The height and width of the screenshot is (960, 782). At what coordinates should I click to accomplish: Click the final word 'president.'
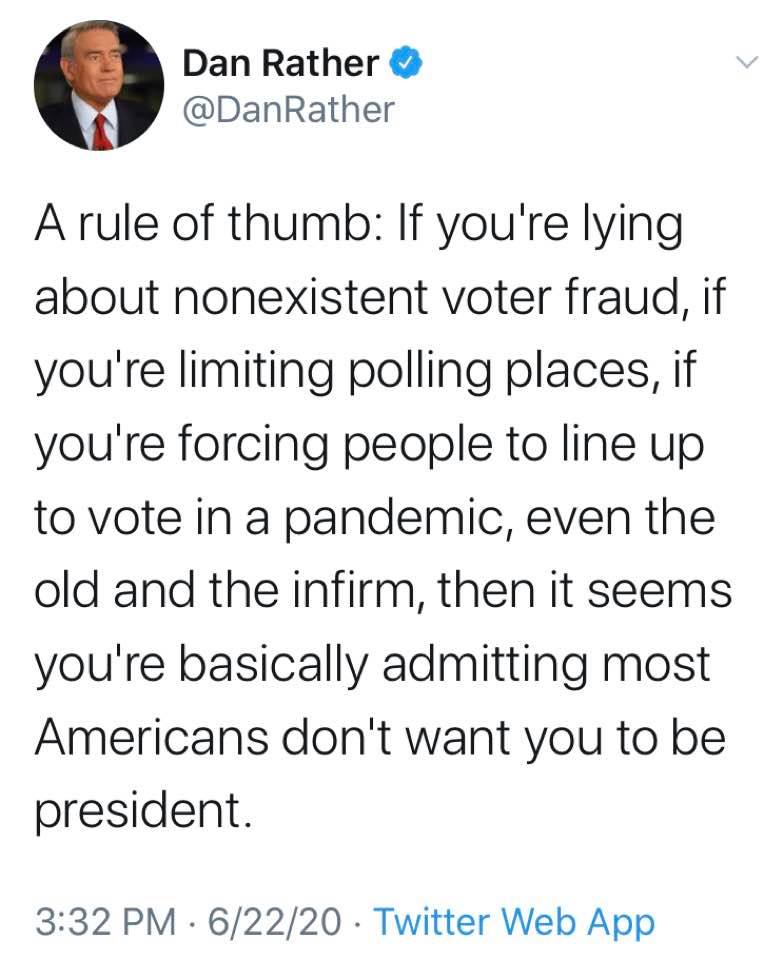143,812
